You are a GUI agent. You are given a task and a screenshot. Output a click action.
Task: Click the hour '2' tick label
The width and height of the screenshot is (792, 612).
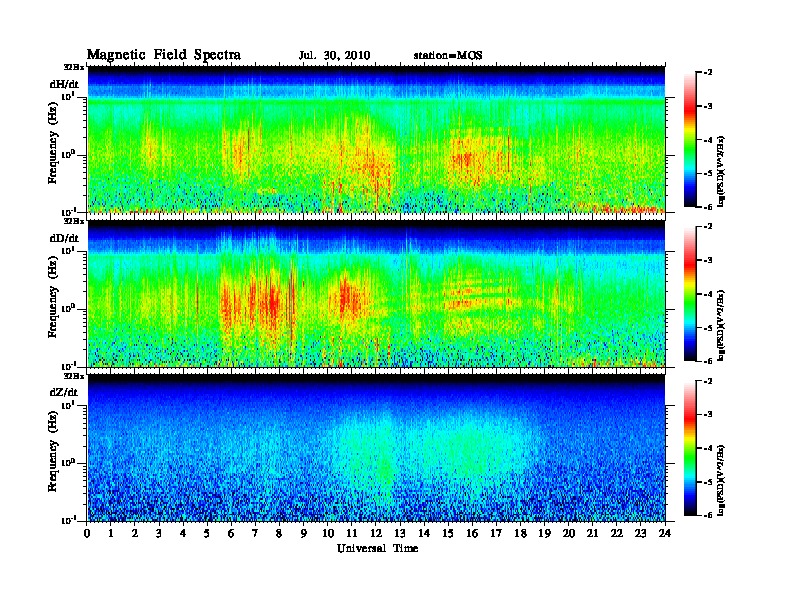click(x=135, y=533)
